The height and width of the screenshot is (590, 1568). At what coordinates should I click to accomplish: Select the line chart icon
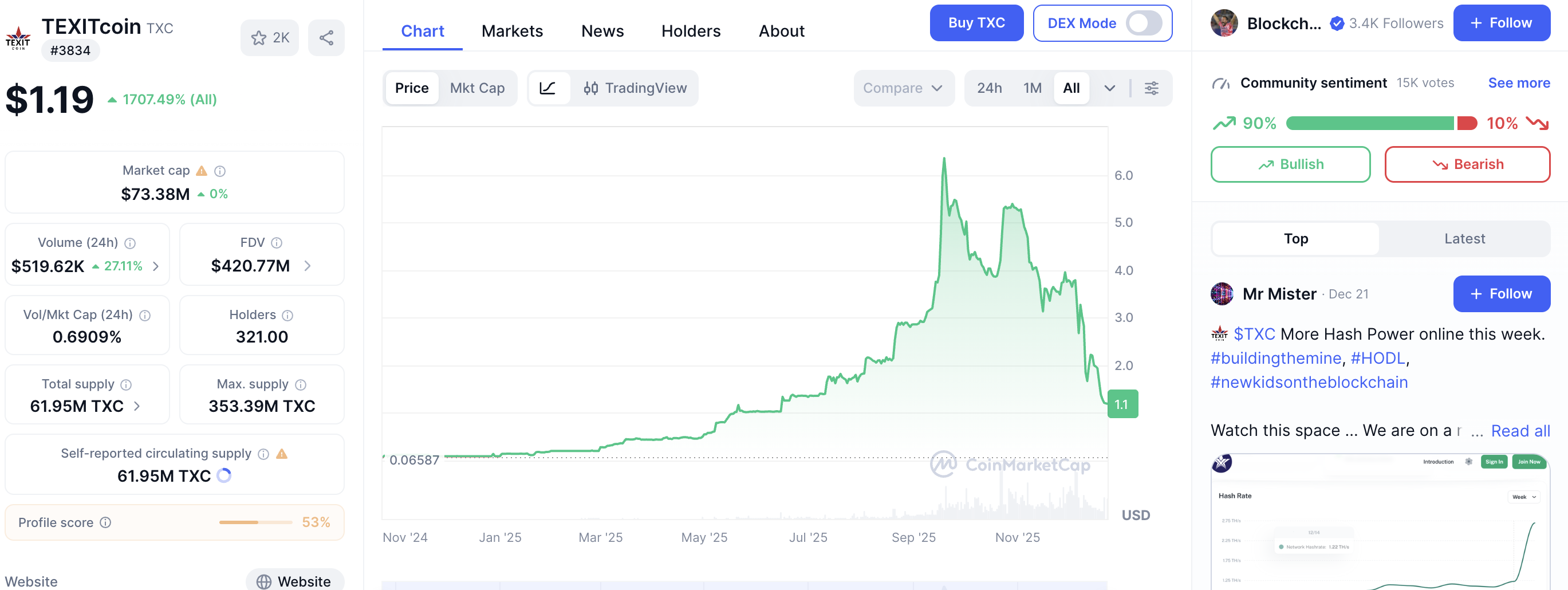click(548, 88)
